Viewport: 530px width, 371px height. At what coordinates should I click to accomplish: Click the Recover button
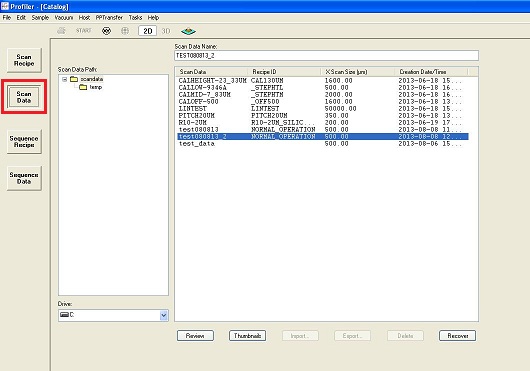(458, 336)
